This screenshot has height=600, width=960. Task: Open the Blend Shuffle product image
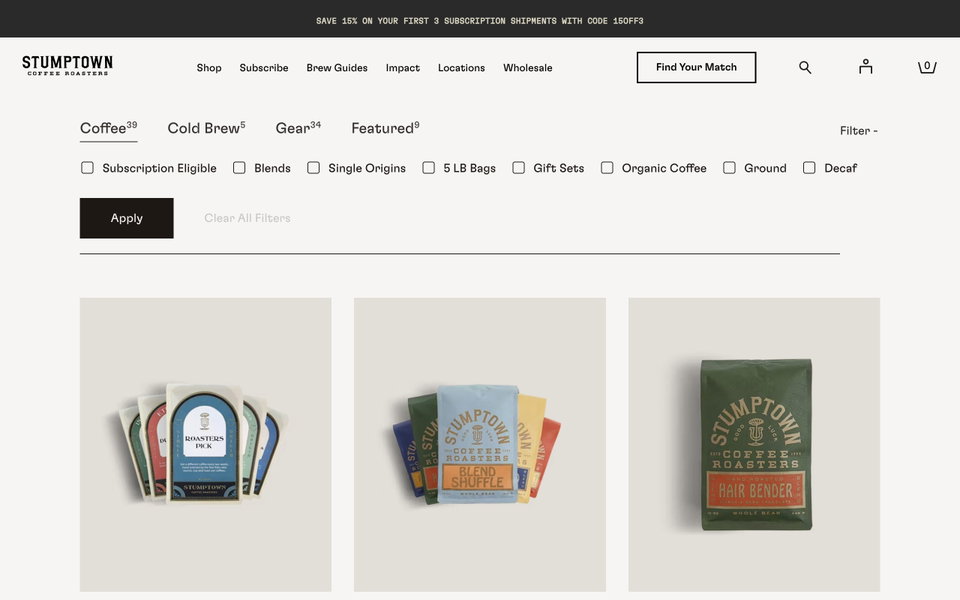(x=480, y=444)
